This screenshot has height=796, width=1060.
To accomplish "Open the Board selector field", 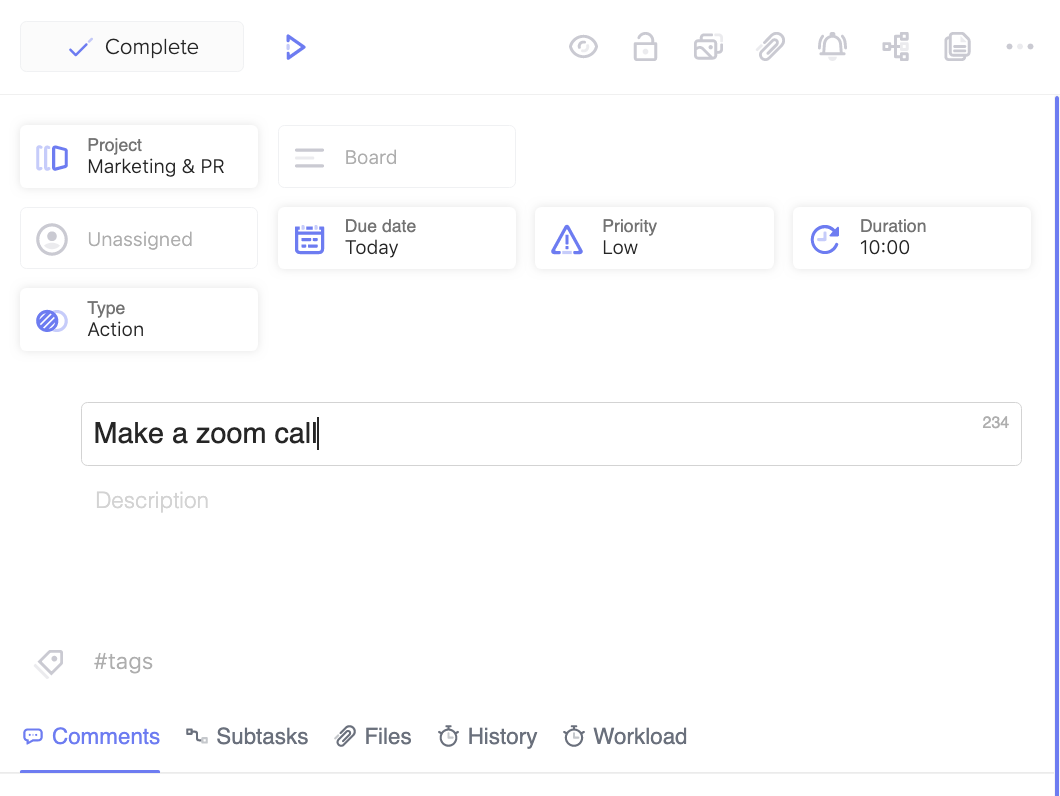I will pyautogui.click(x=396, y=157).
